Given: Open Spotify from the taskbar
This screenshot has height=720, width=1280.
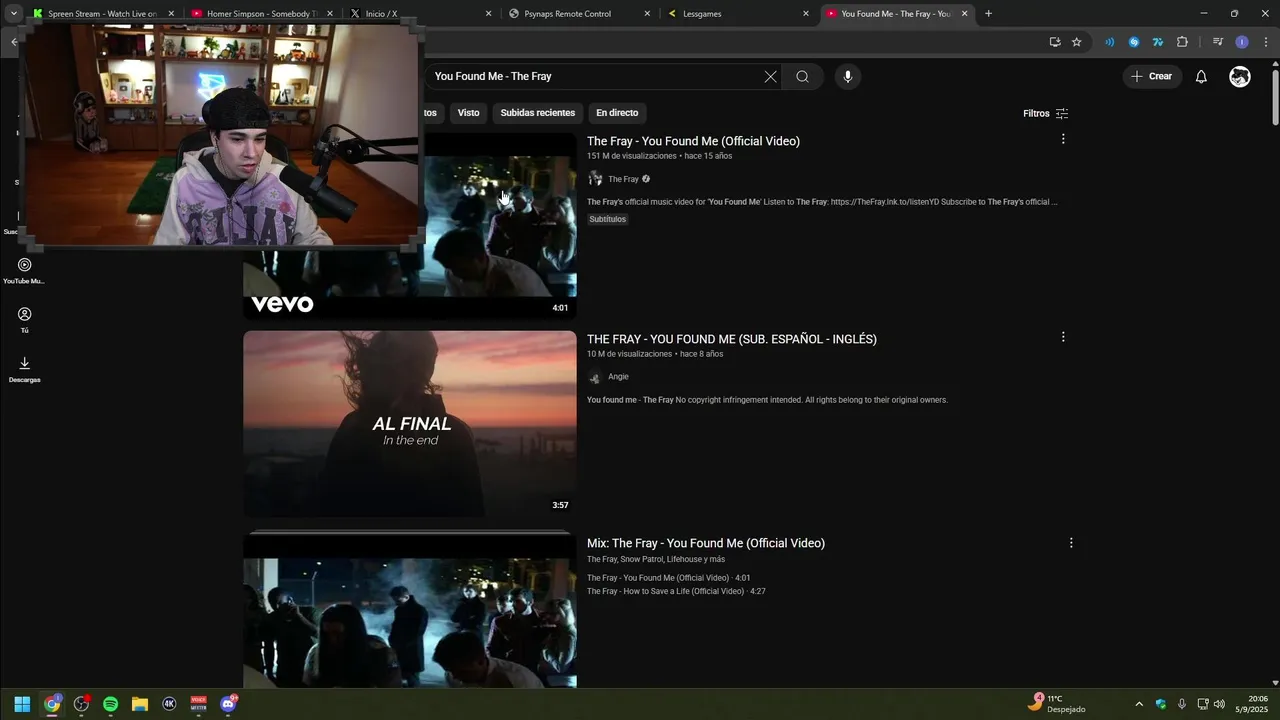Looking at the screenshot, I should [111, 704].
